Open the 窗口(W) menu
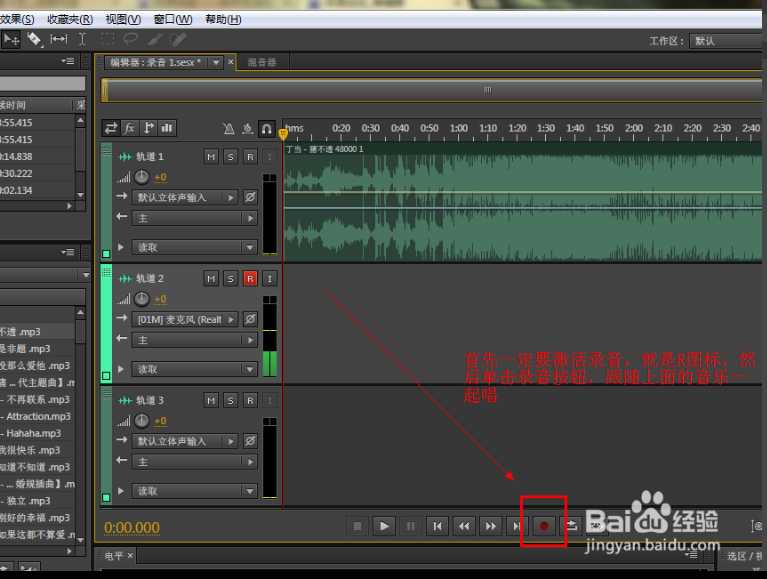This screenshot has width=767, height=579. (x=173, y=20)
